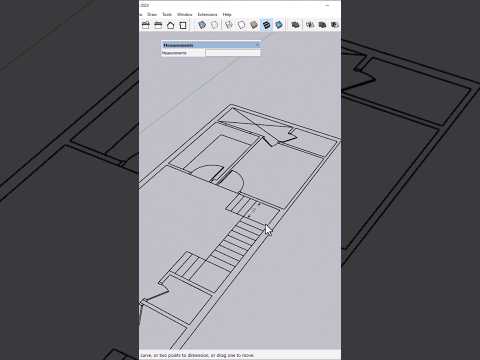Toggle the Back Edges style
This screenshot has height=360, width=480.
coord(214,25)
